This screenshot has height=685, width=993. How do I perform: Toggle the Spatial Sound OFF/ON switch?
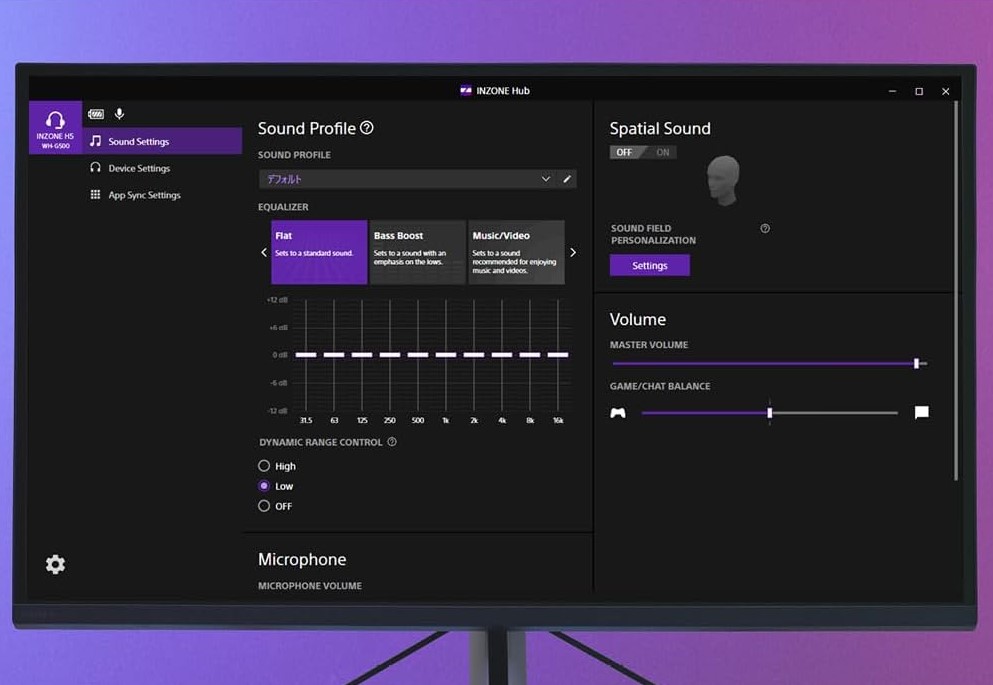(x=643, y=152)
